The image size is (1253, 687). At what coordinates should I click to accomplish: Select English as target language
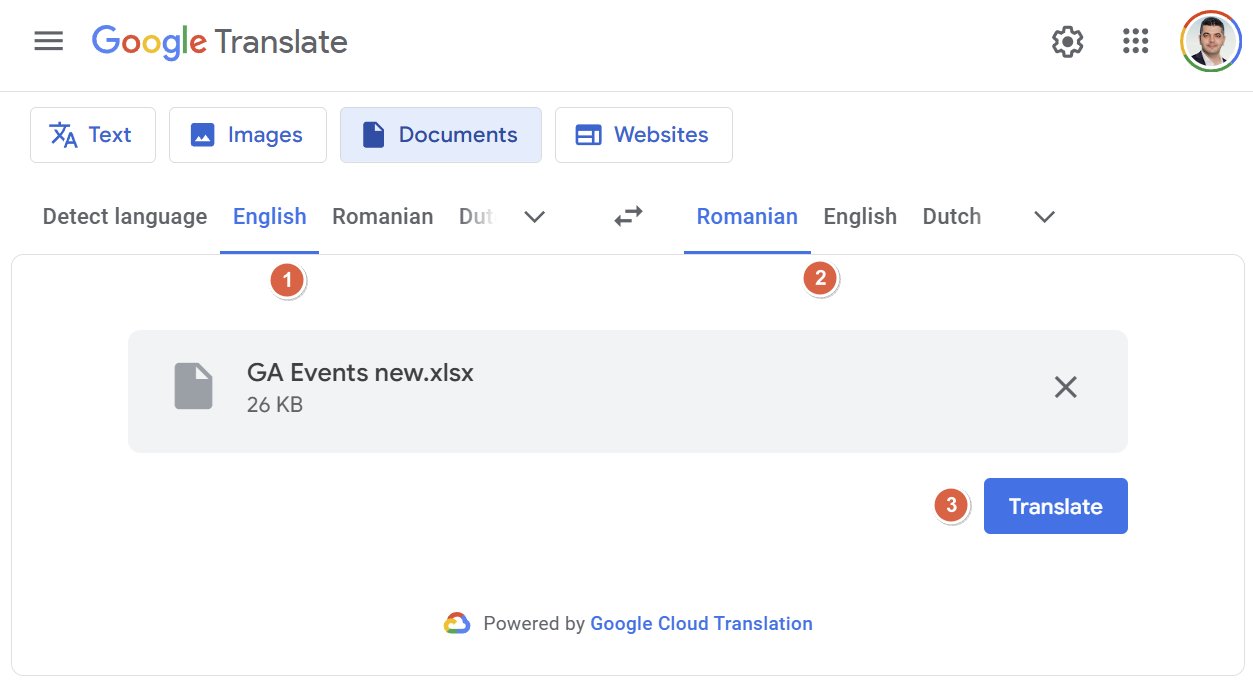point(859,216)
